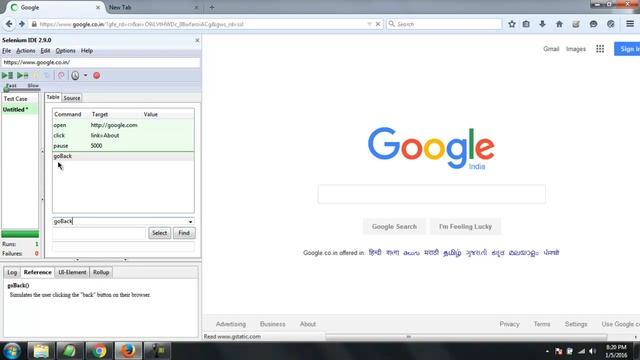The height and width of the screenshot is (360, 640).
Task: Open the File menu in Selenium IDE
Action: coord(7,51)
